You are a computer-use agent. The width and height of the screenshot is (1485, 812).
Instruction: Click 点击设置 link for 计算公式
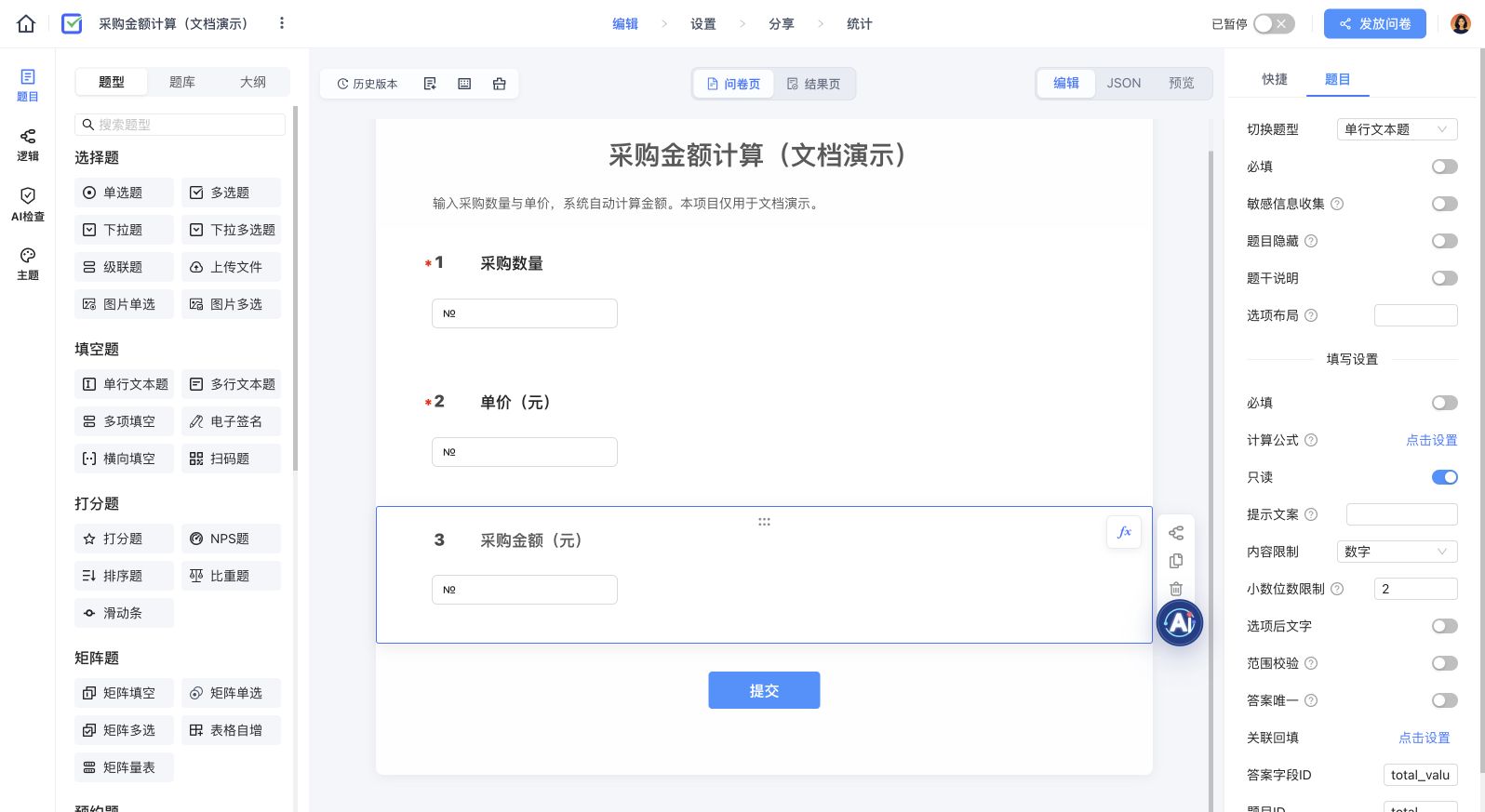1432,440
